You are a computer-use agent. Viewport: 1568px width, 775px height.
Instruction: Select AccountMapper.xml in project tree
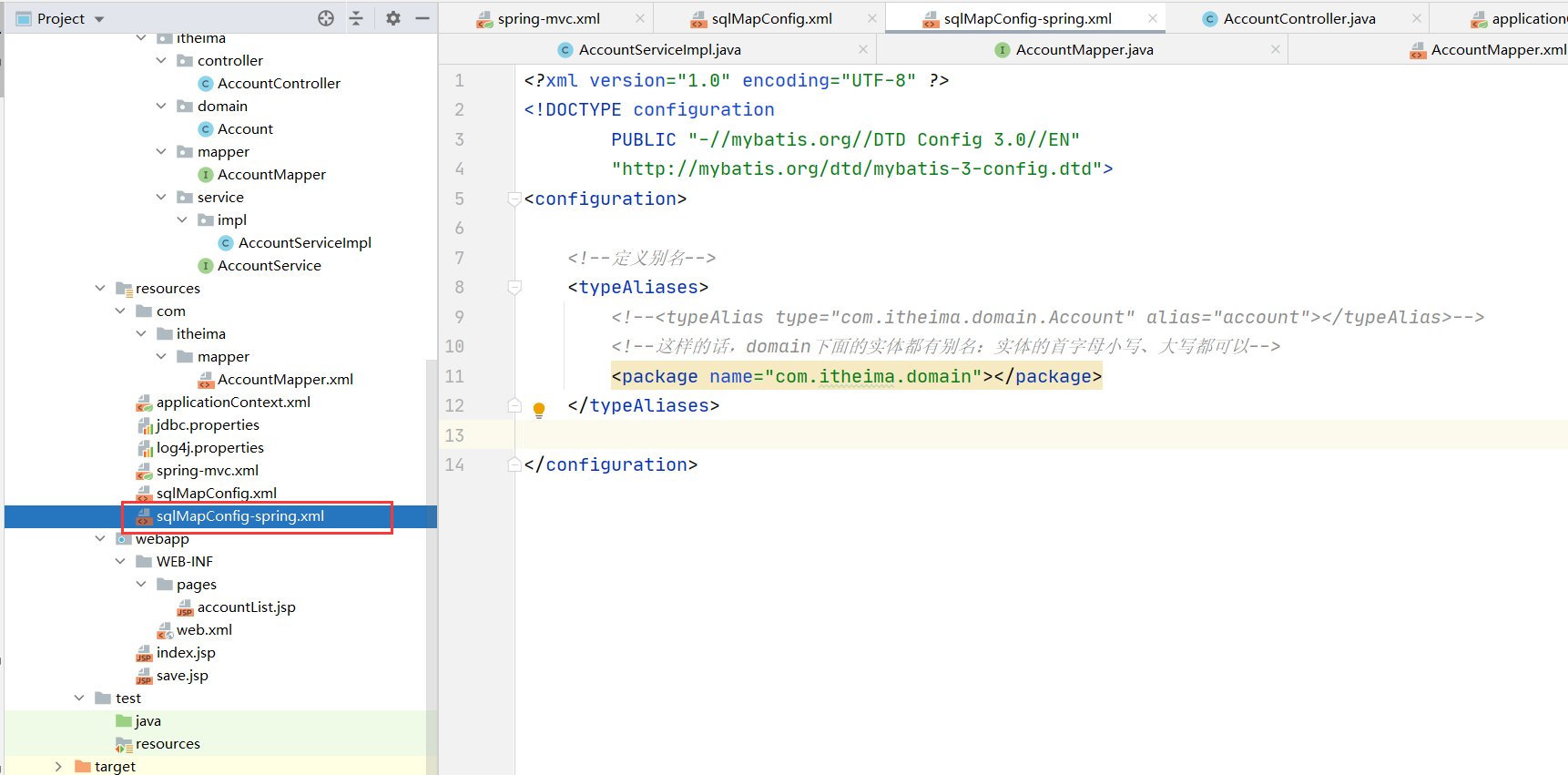(x=285, y=379)
